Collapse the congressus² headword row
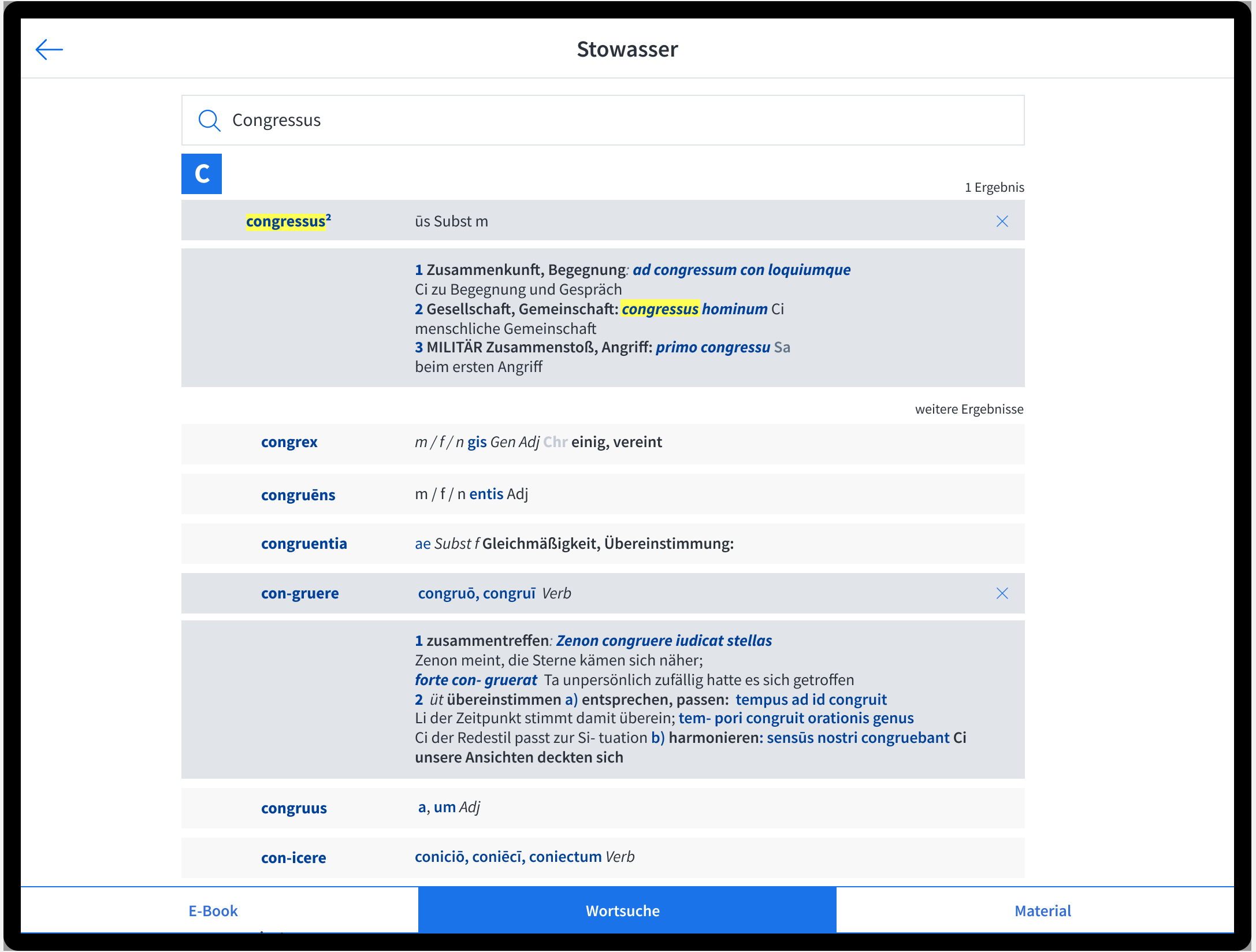1256x952 pixels. click(603, 221)
